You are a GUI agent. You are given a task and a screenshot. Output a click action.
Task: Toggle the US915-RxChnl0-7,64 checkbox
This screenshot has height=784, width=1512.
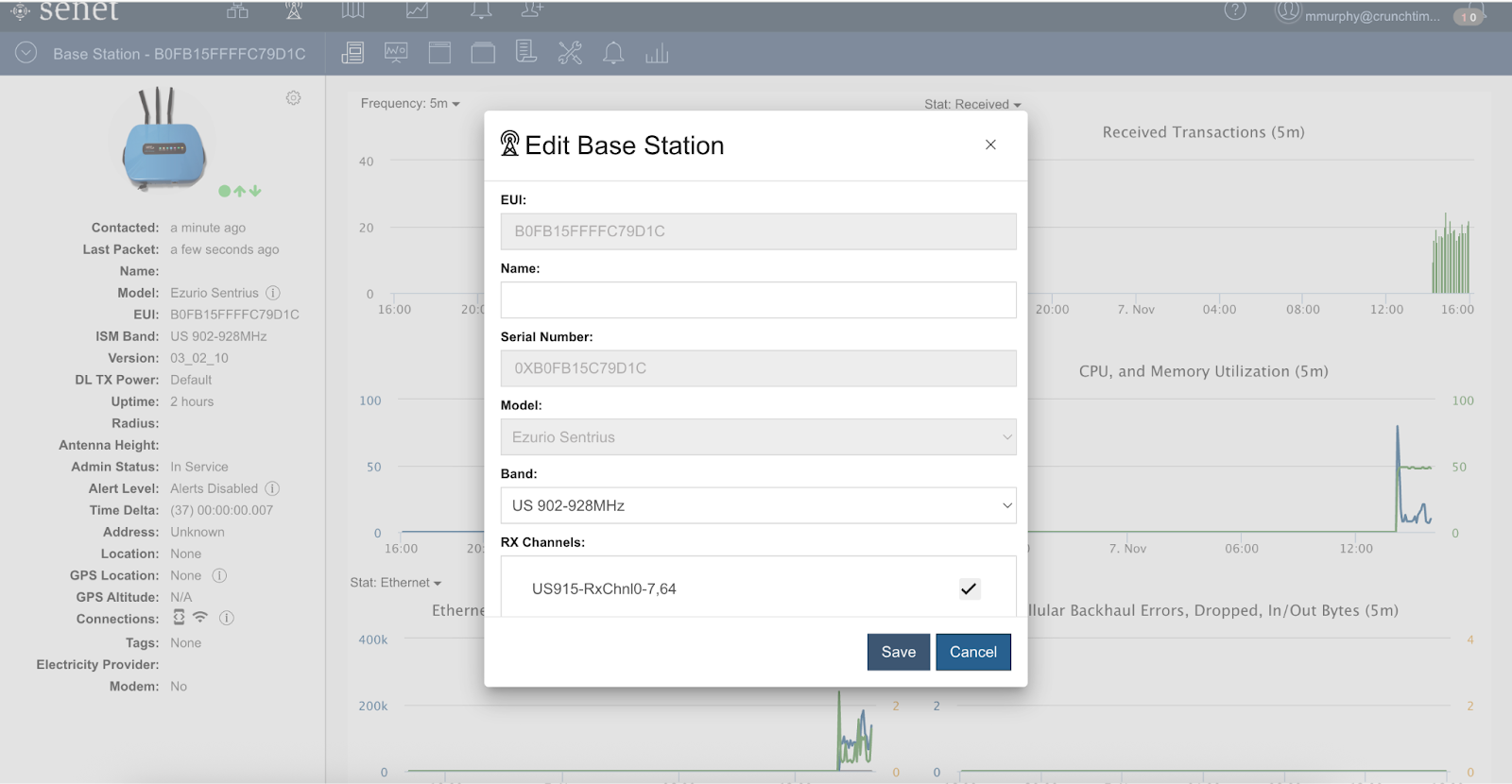(x=969, y=588)
